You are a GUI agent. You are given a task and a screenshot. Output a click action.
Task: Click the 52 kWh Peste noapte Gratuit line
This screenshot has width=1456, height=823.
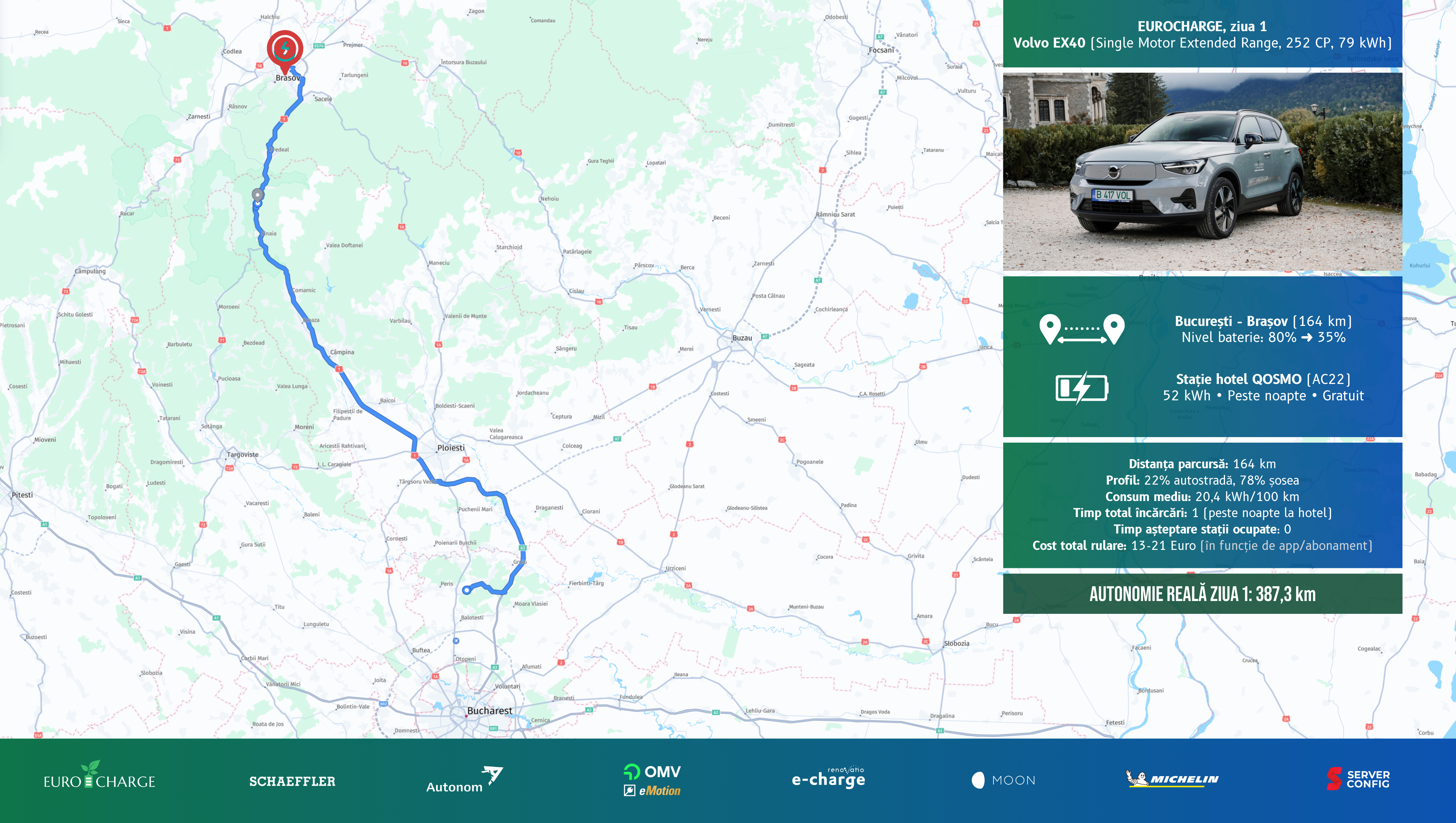[1263, 396]
